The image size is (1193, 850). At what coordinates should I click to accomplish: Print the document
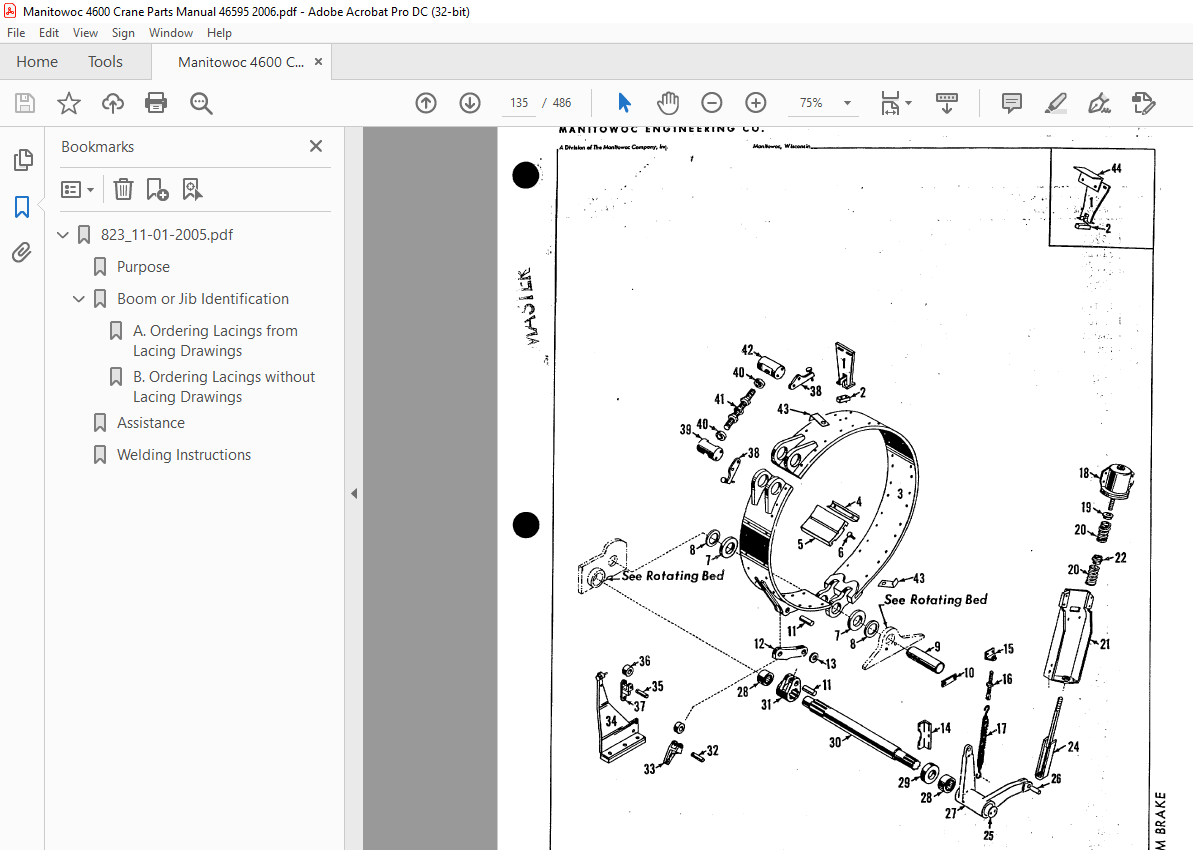click(156, 103)
